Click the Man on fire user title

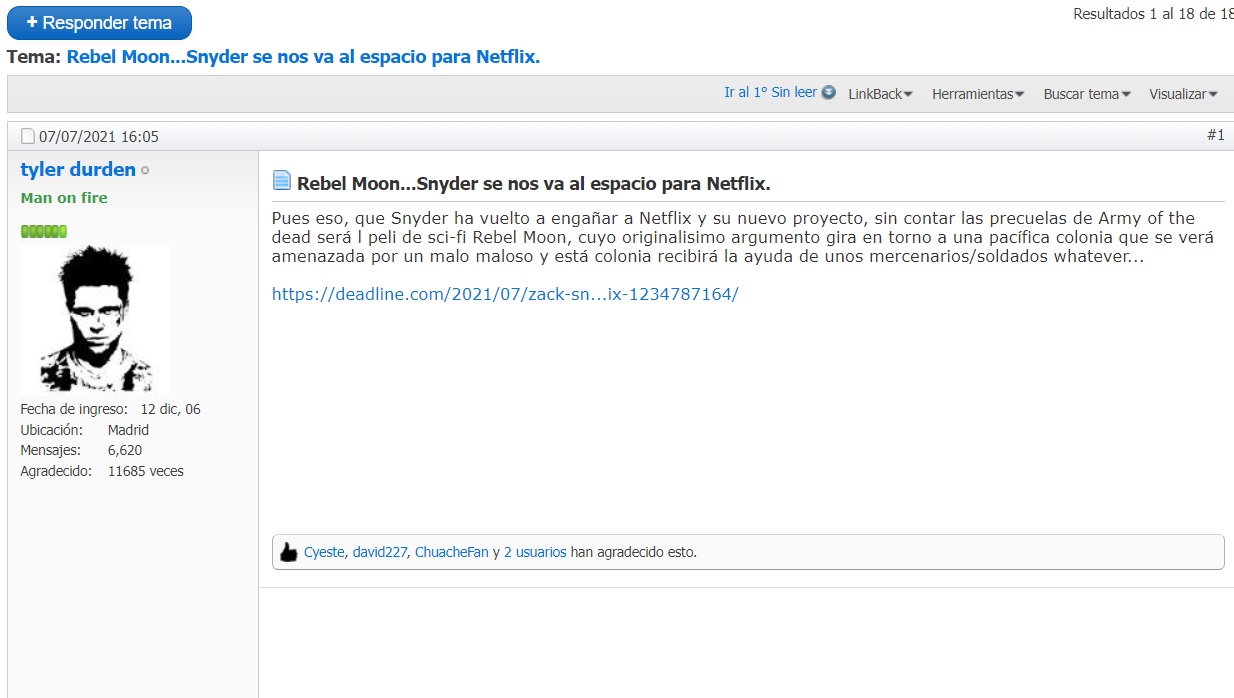(64, 198)
